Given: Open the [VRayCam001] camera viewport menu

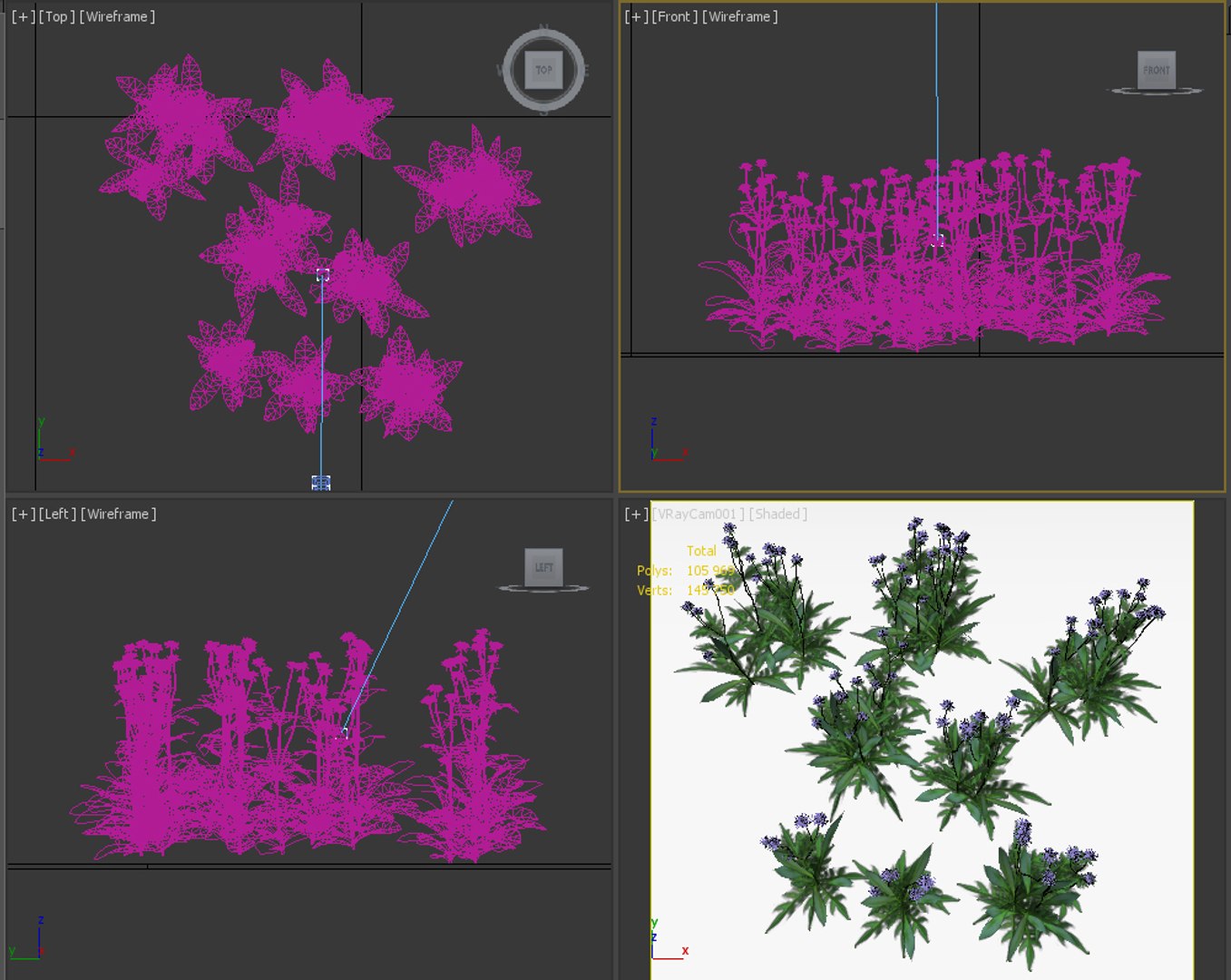Looking at the screenshot, I should pos(699,514).
